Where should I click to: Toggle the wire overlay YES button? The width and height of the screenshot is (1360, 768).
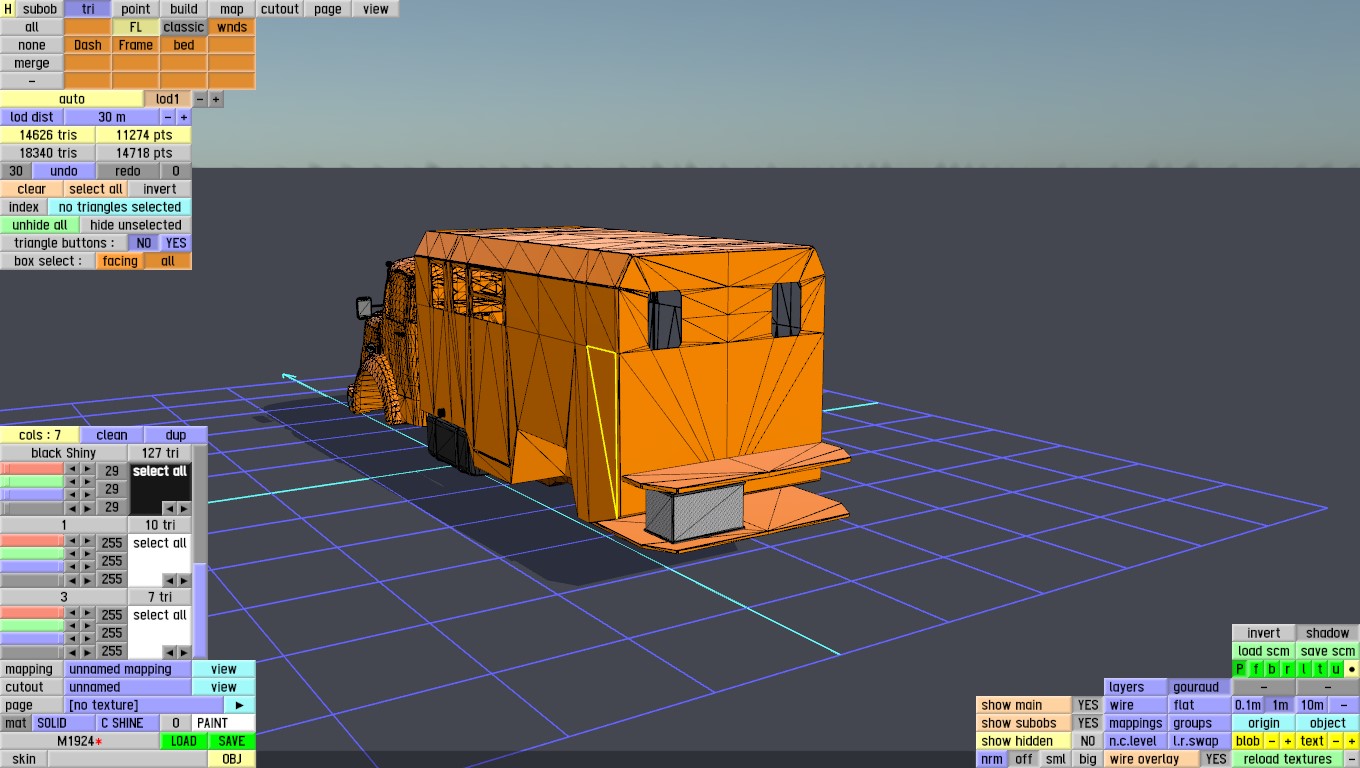(x=1216, y=759)
